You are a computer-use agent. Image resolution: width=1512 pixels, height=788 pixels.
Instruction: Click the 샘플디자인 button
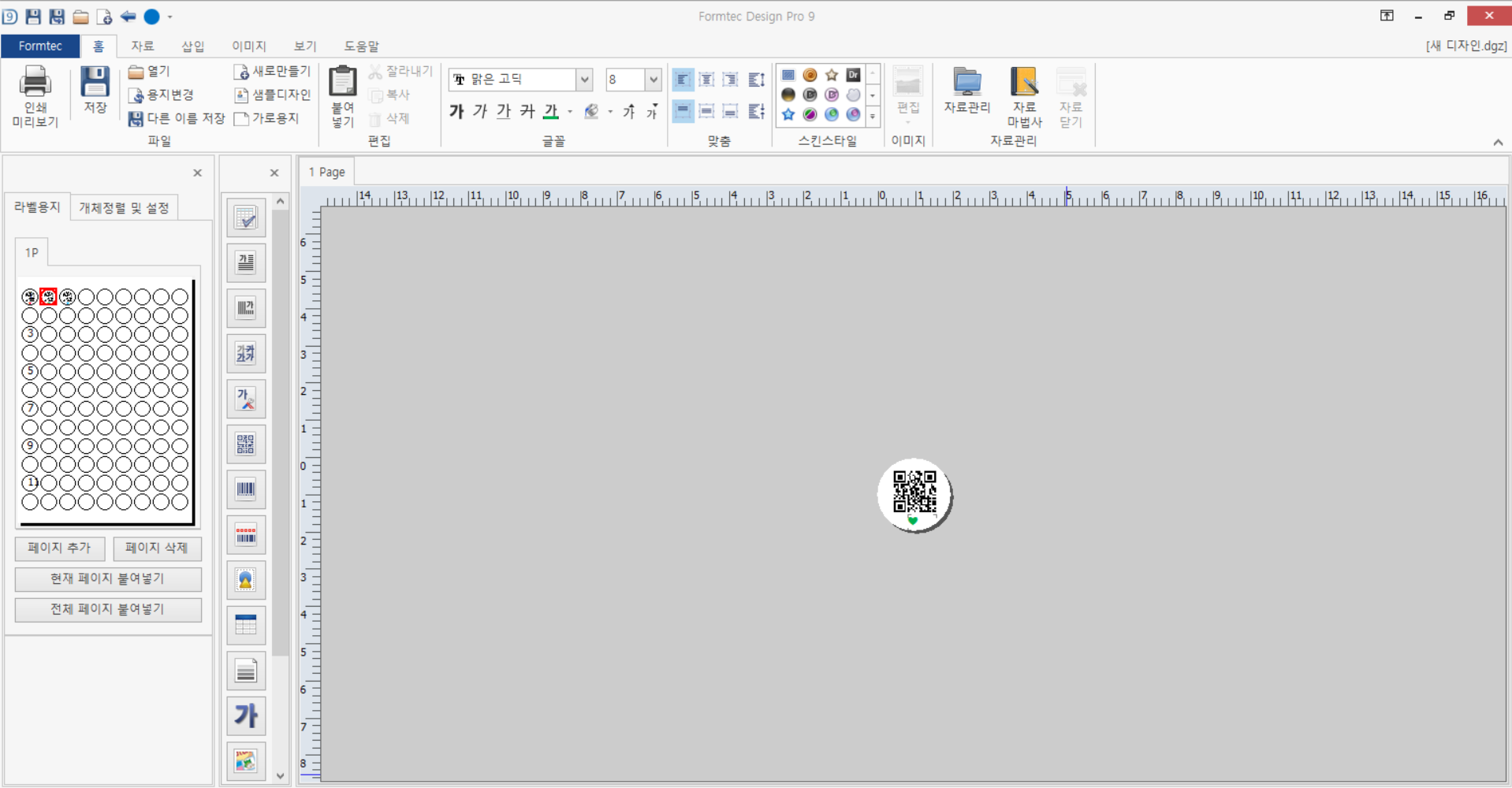tap(273, 95)
